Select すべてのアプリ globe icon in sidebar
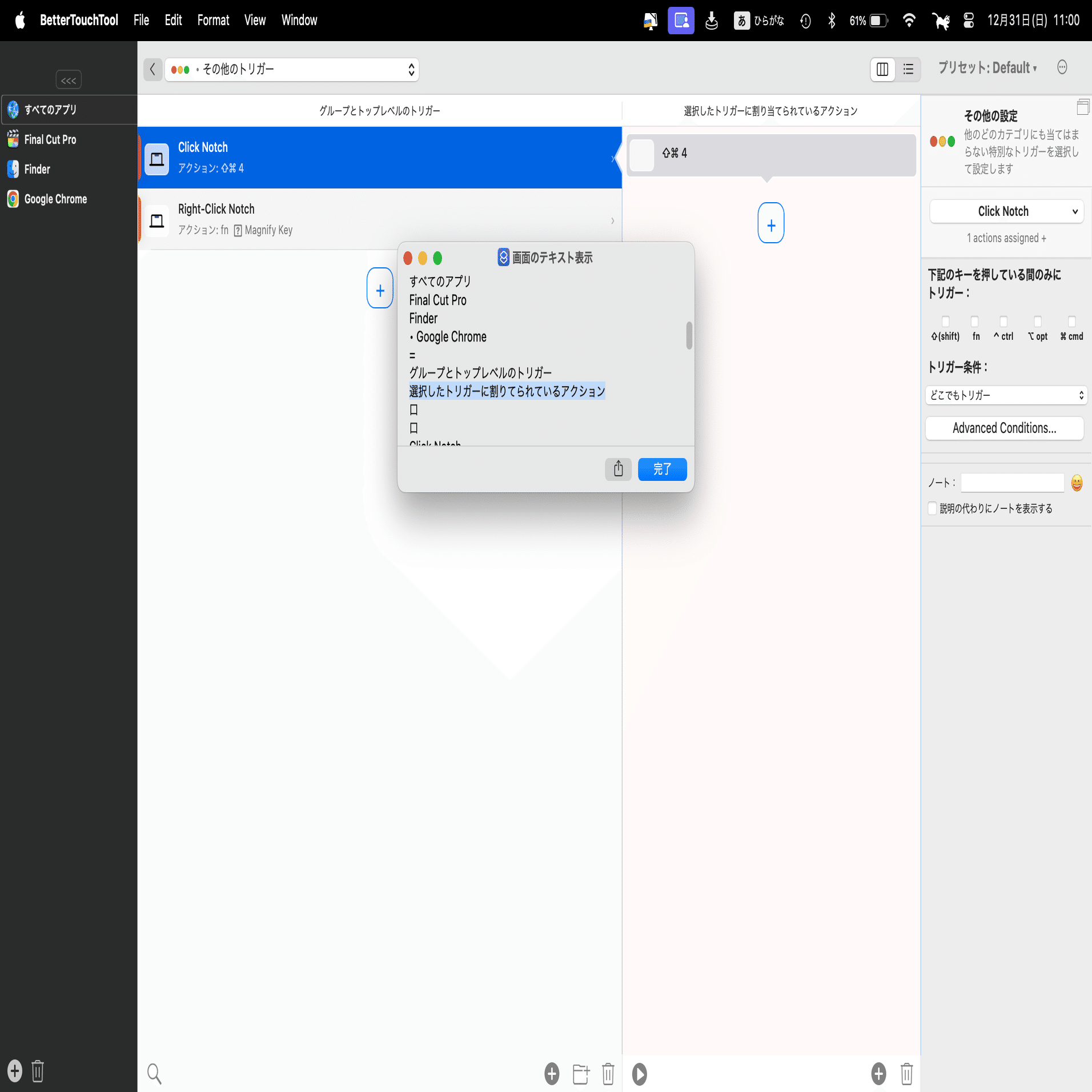 [13, 110]
